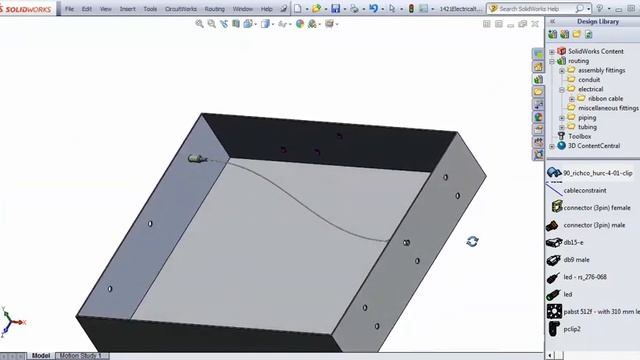Click the Help question mark icon
Viewport: 640px width, 360px height.
(x=600, y=8)
